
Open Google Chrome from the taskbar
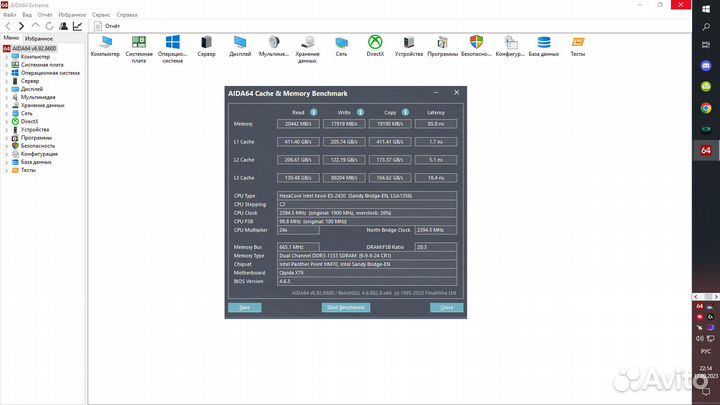coord(706,108)
